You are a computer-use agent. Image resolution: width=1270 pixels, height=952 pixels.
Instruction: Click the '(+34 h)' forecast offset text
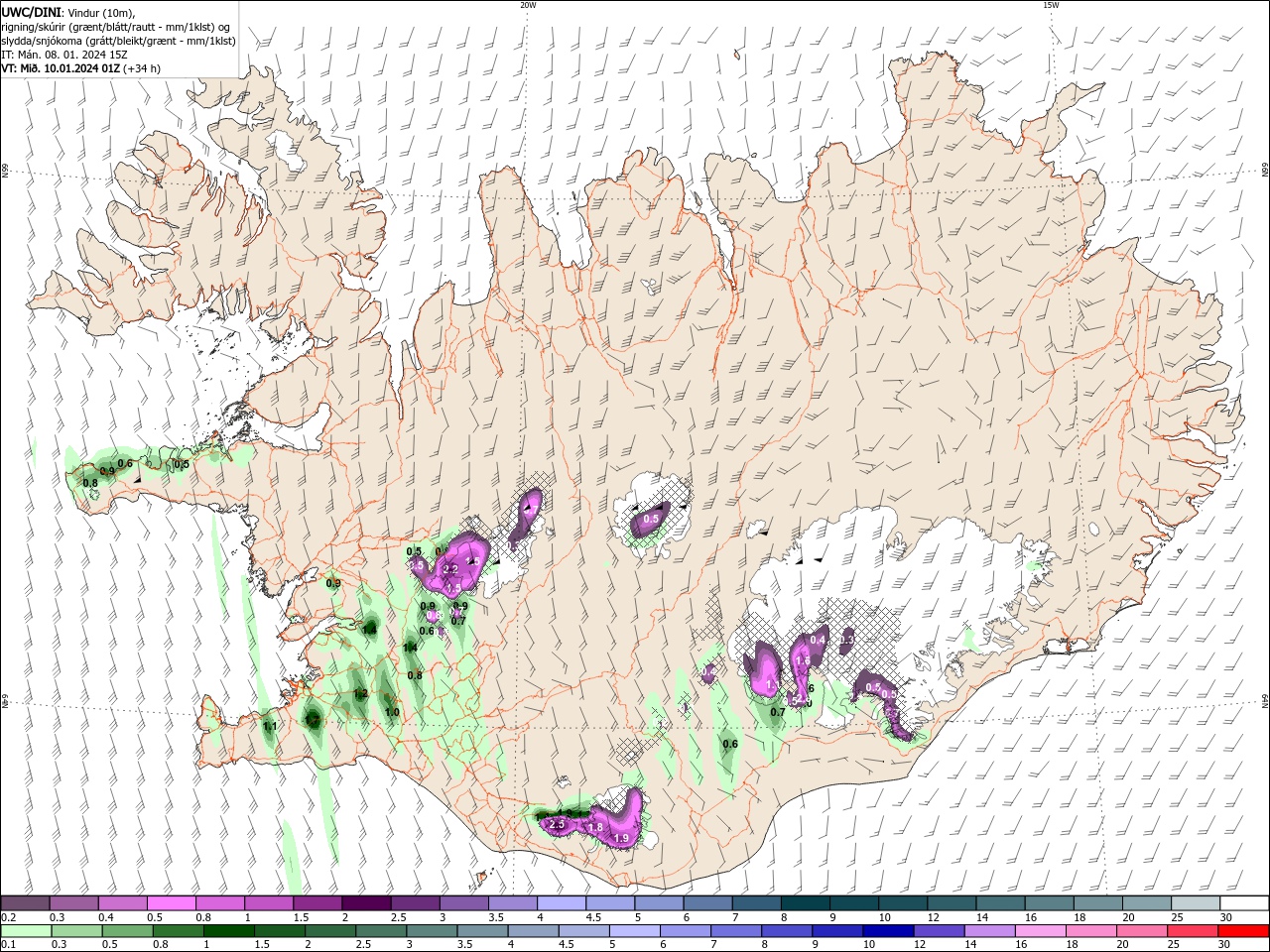point(142,68)
